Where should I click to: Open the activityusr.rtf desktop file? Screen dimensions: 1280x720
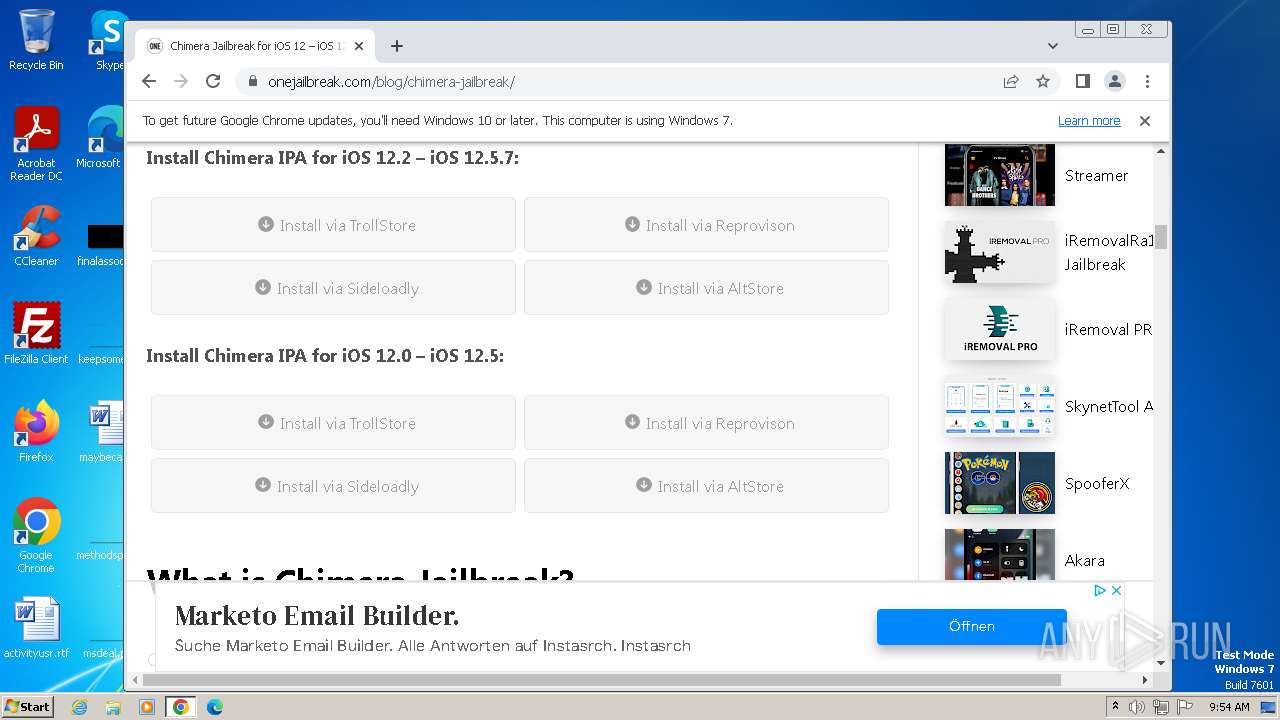[x=36, y=628]
